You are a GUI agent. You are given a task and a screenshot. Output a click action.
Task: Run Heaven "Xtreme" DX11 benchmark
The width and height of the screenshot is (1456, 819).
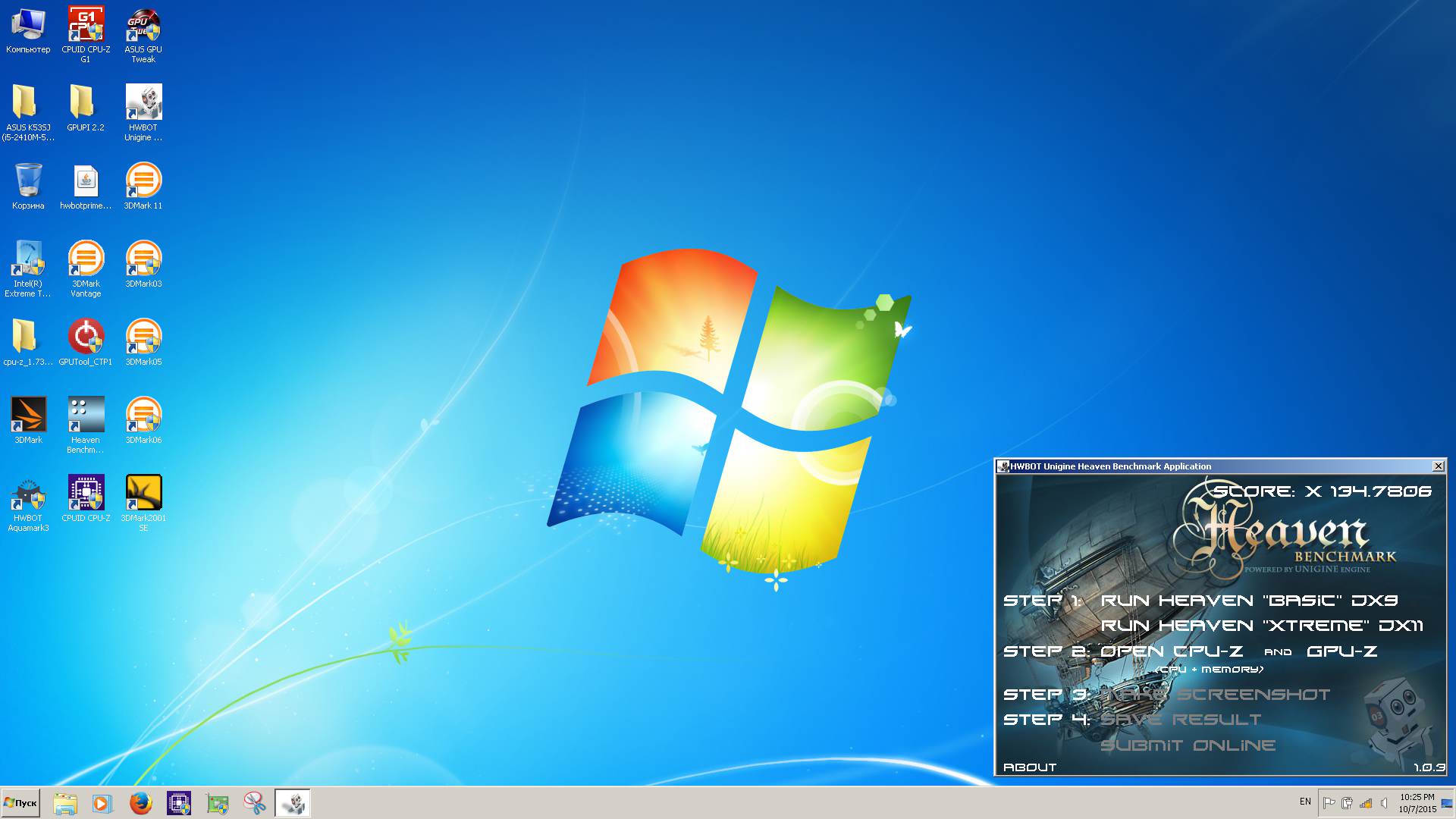[1262, 626]
